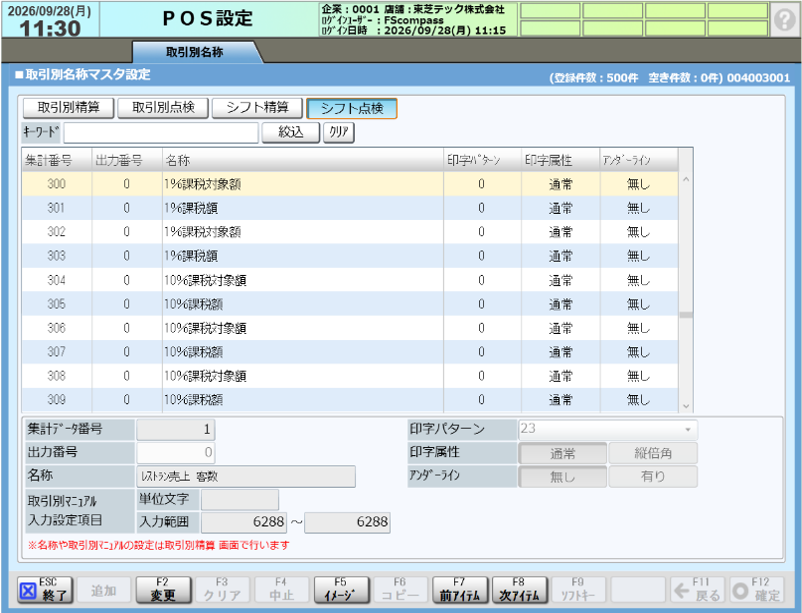Select row 304 10%課税対象額
802x613 pixels.
350,280
